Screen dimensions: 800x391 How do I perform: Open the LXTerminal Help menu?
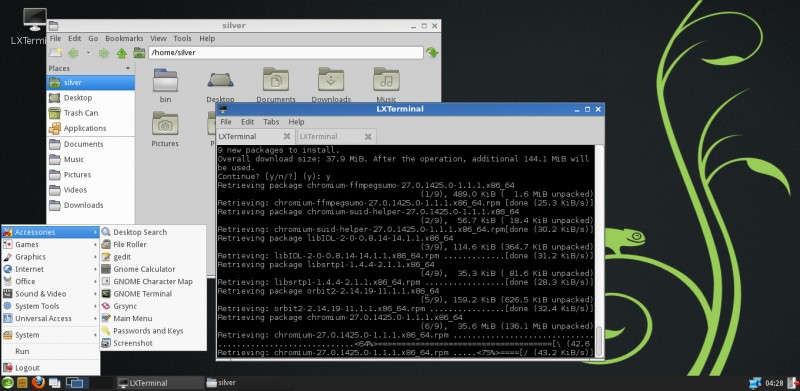(296, 122)
